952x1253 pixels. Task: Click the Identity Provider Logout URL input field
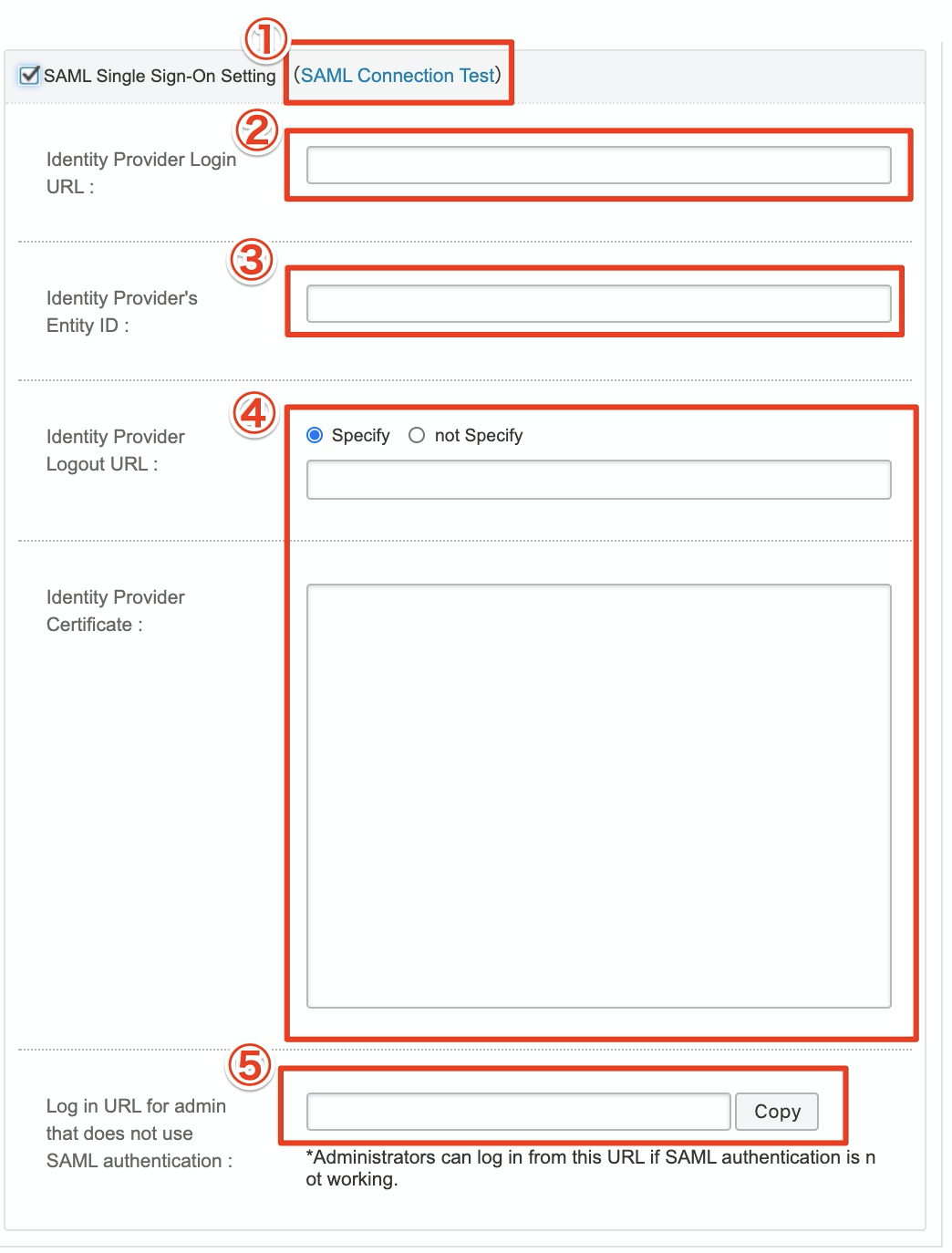coord(597,479)
